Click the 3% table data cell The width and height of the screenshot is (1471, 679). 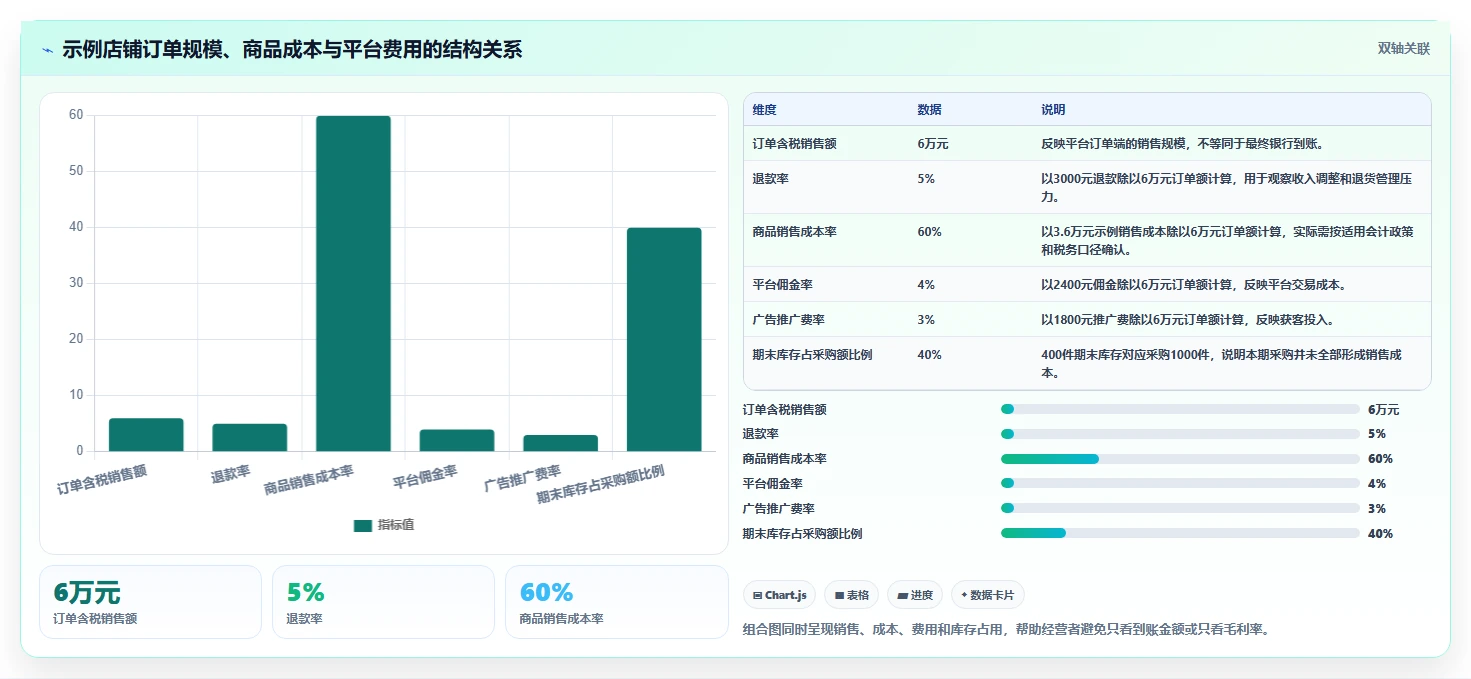[926, 320]
